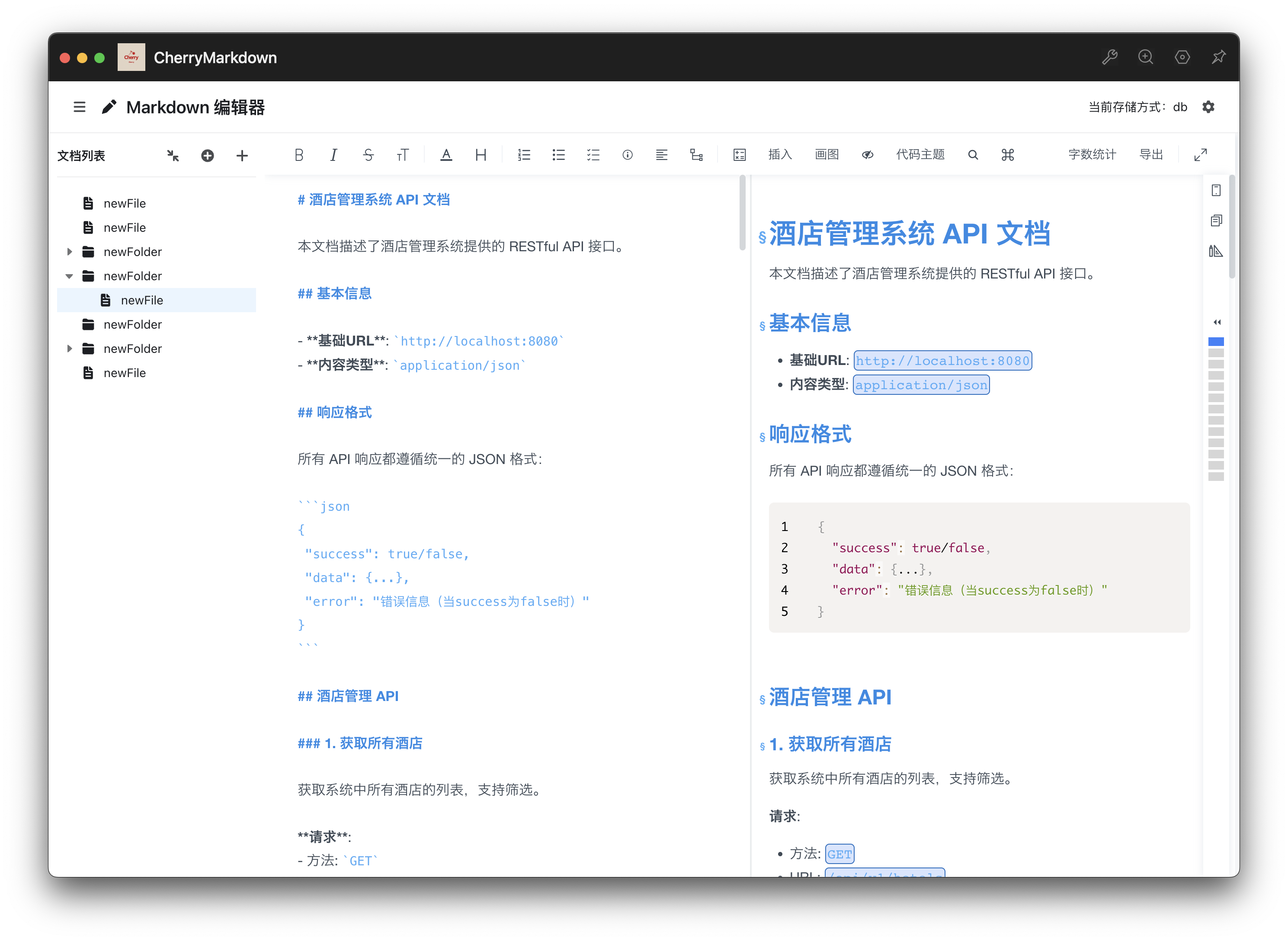
Task: Expand the first collapsed newFolder
Action: point(70,252)
